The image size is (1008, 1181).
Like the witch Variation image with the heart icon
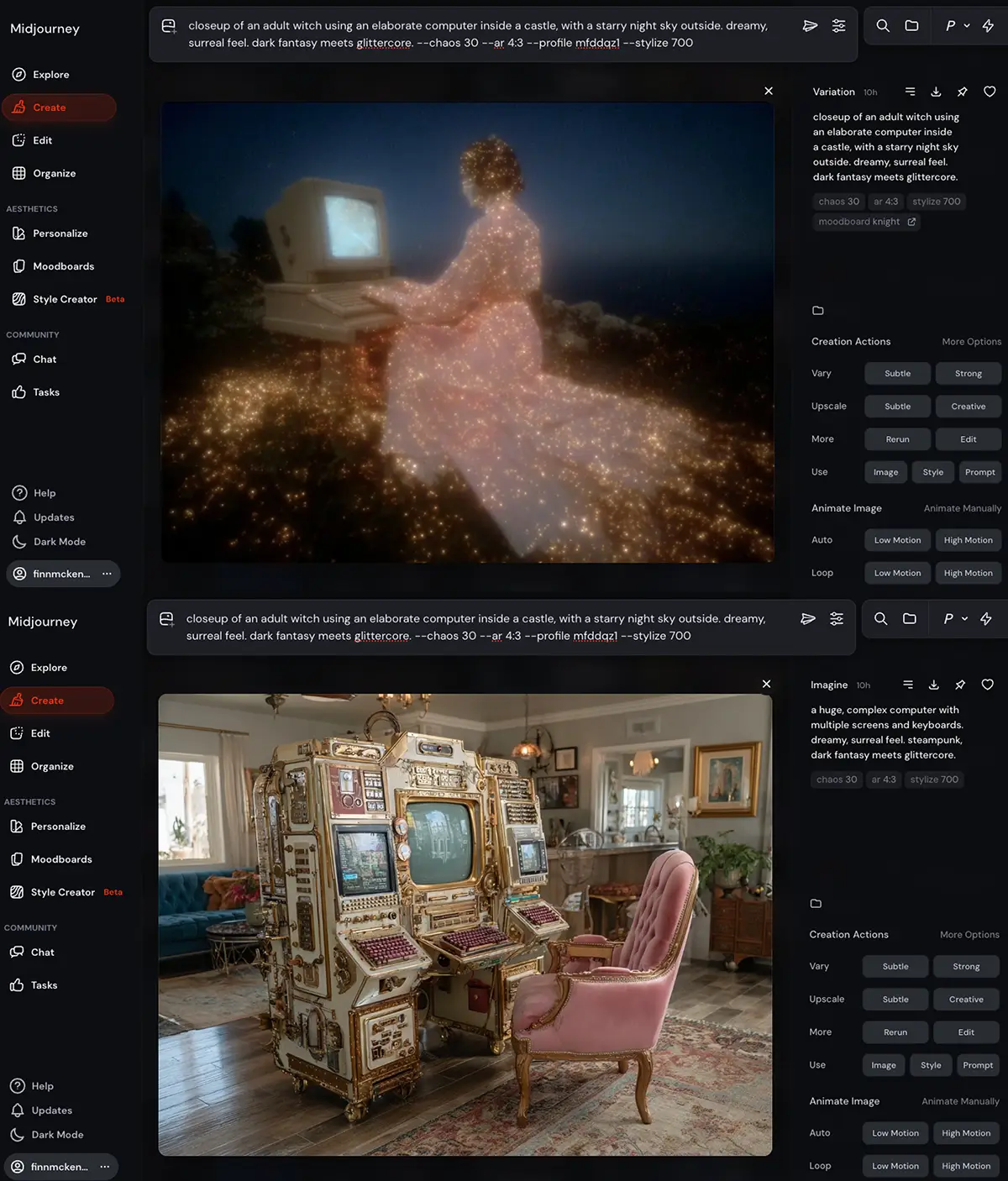(990, 92)
